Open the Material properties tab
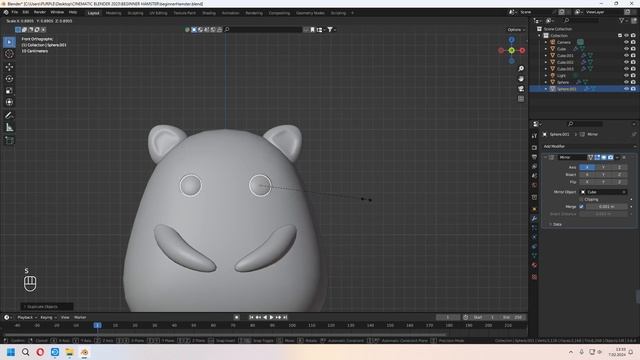 (534, 265)
